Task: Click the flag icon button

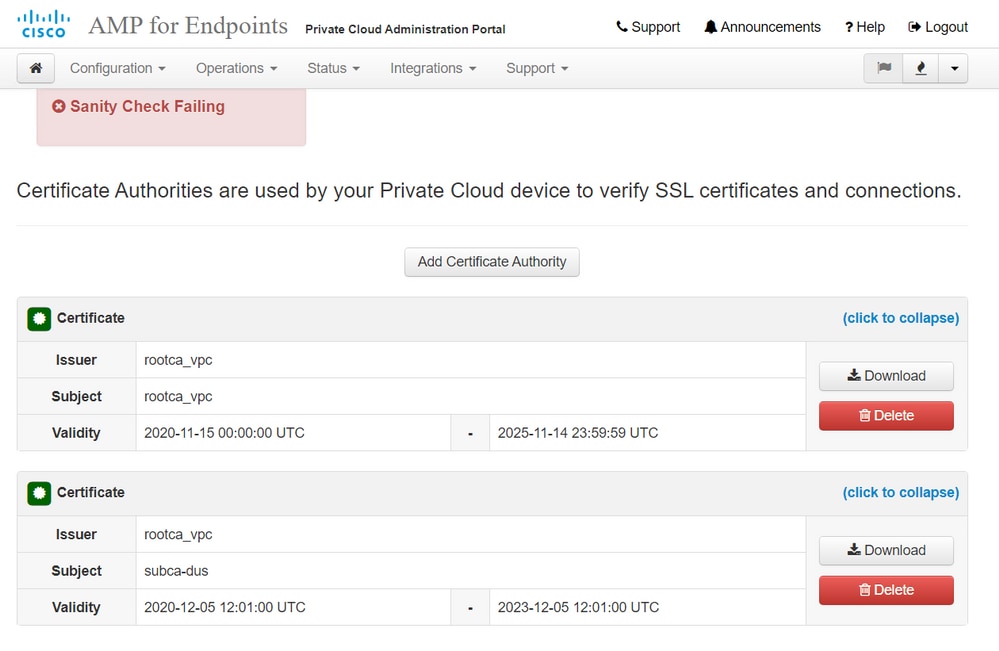Action: (x=884, y=68)
